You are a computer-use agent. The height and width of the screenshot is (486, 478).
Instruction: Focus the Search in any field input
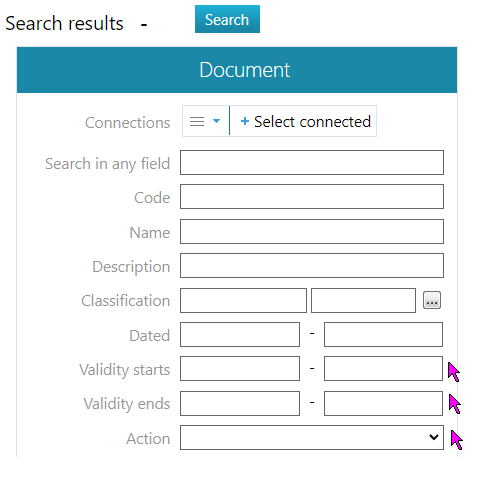coord(312,163)
